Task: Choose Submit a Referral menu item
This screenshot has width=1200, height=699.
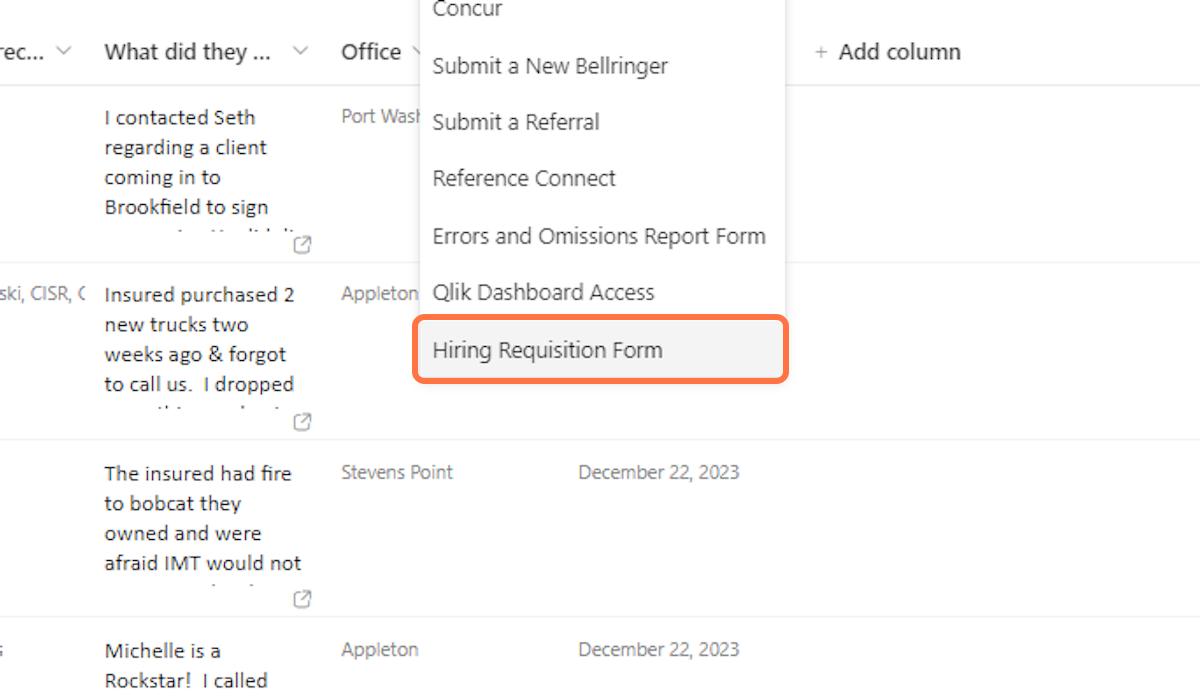Action: coord(516,122)
